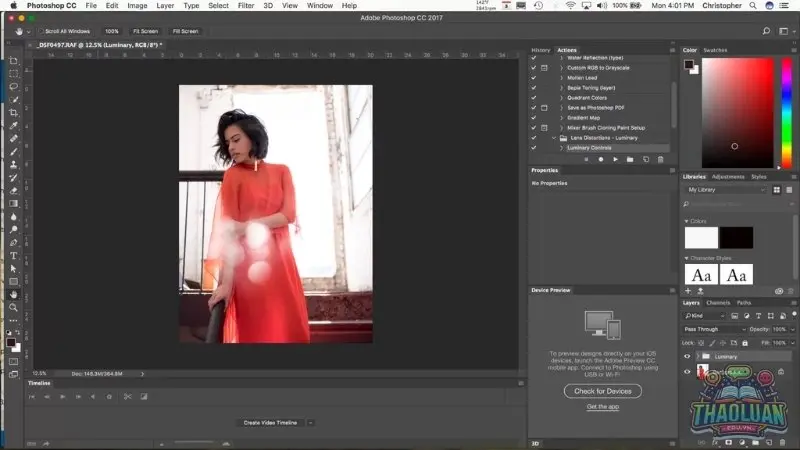
Task: Create new action set folder icon
Action: (x=630, y=160)
